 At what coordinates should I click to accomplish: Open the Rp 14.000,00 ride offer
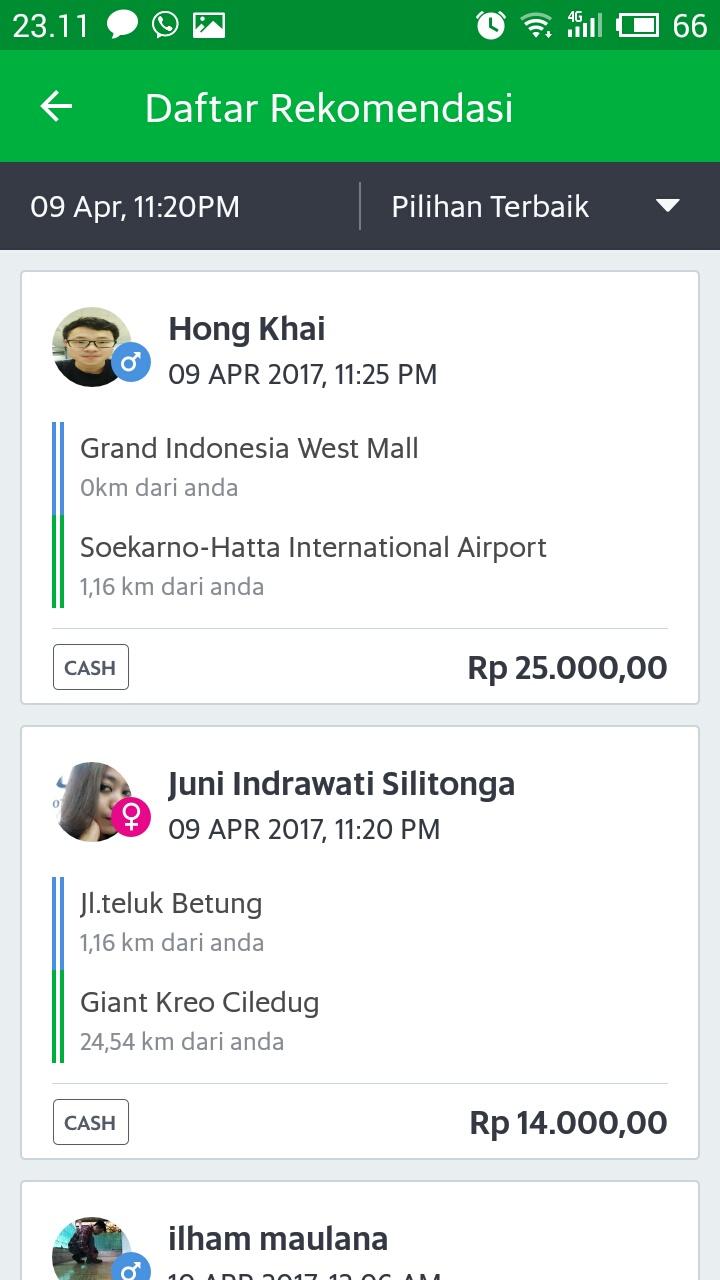pyautogui.click(x=568, y=1123)
